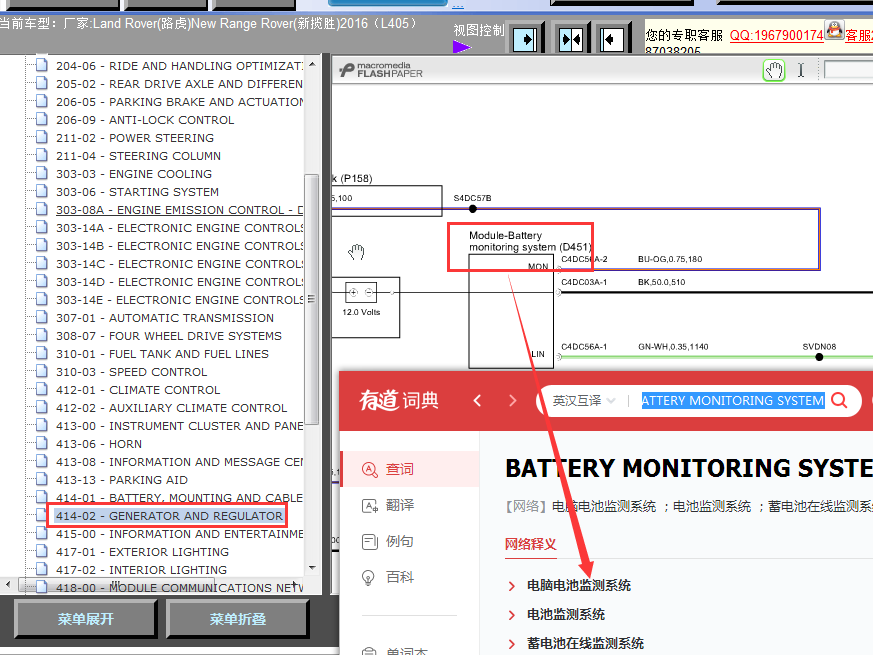Click the purple play arrow icon

click(x=462, y=47)
